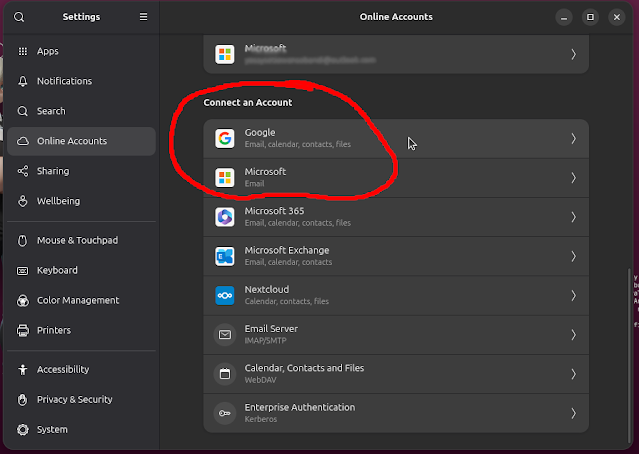Image resolution: width=639 pixels, height=454 pixels.
Task: Click the "Mouse & Touchpad" sidebar label
Action: (77, 240)
